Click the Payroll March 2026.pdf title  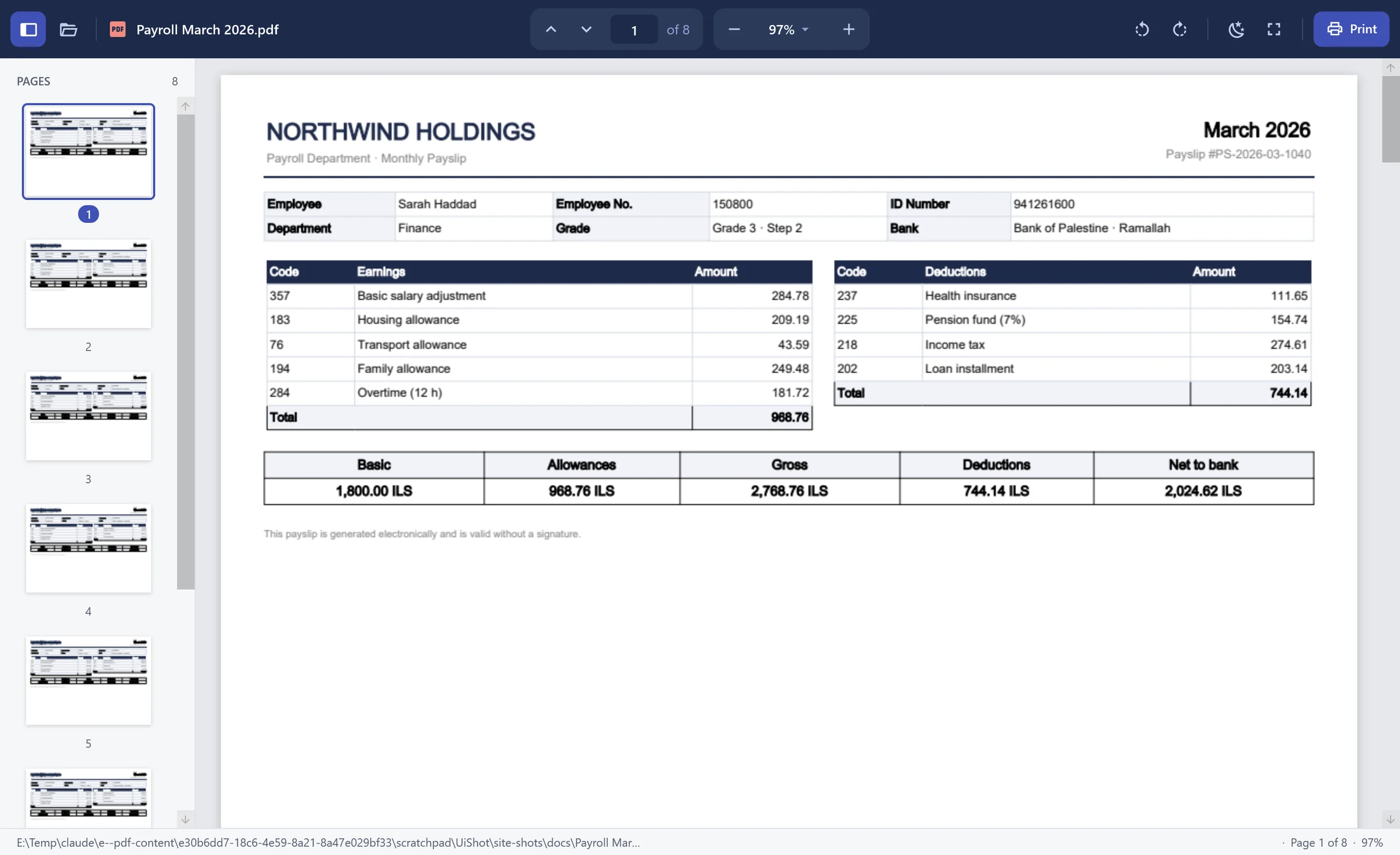(x=207, y=29)
